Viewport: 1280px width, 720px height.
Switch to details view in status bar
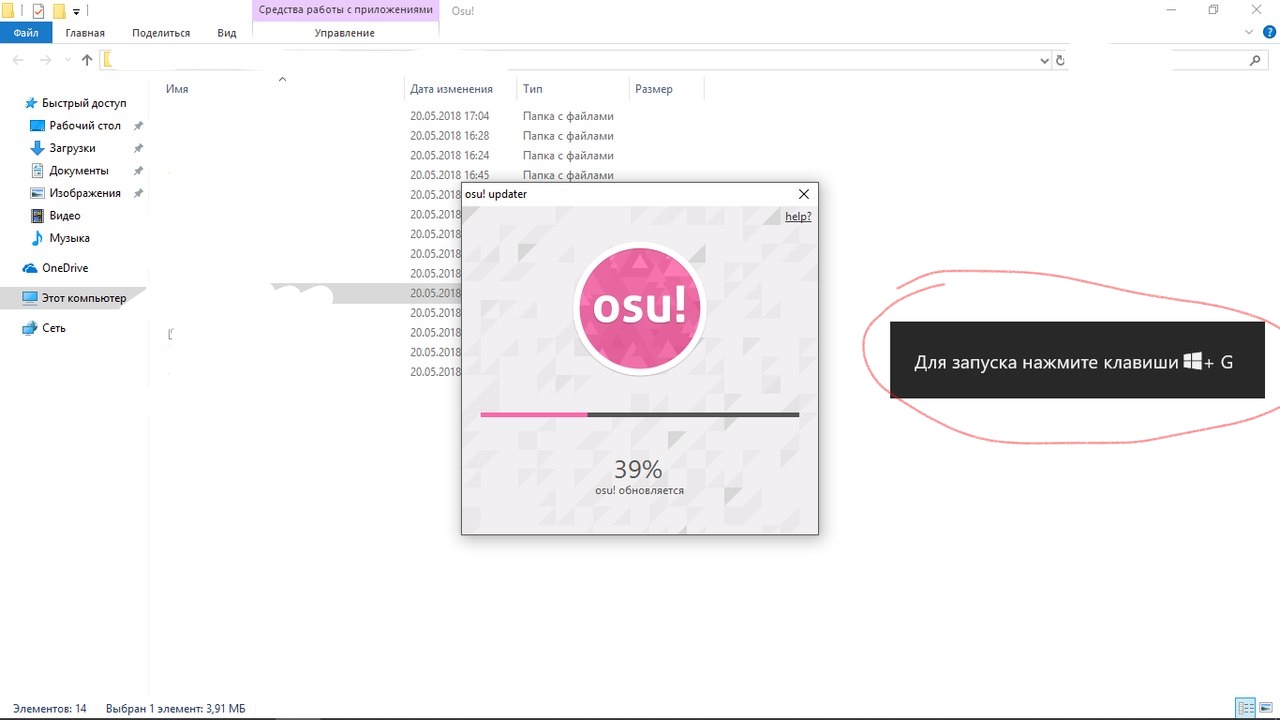pos(1245,708)
